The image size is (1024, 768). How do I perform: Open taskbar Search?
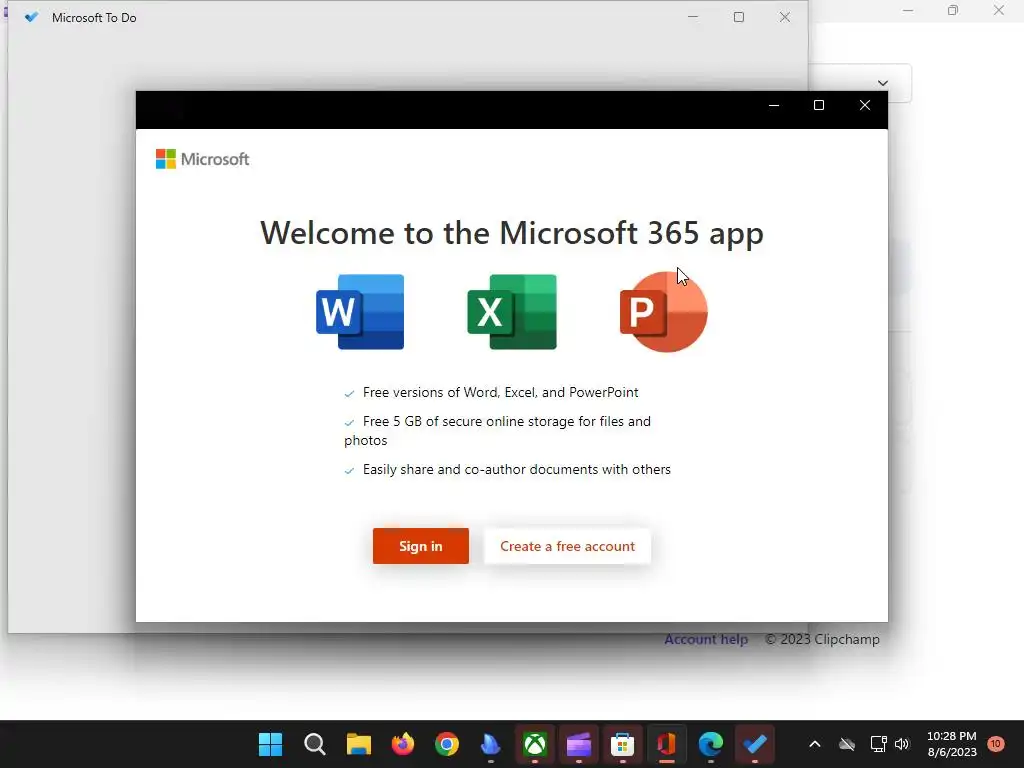point(315,744)
